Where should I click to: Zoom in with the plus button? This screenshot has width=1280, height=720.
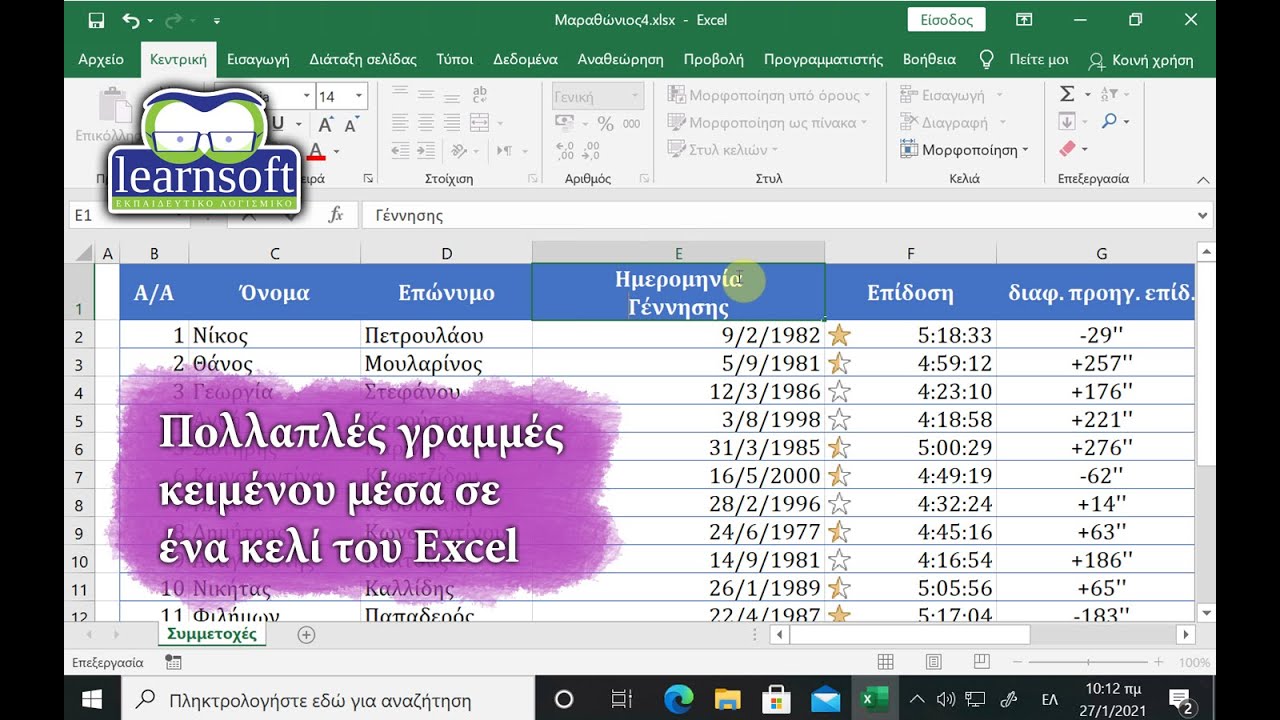[x=1158, y=662]
